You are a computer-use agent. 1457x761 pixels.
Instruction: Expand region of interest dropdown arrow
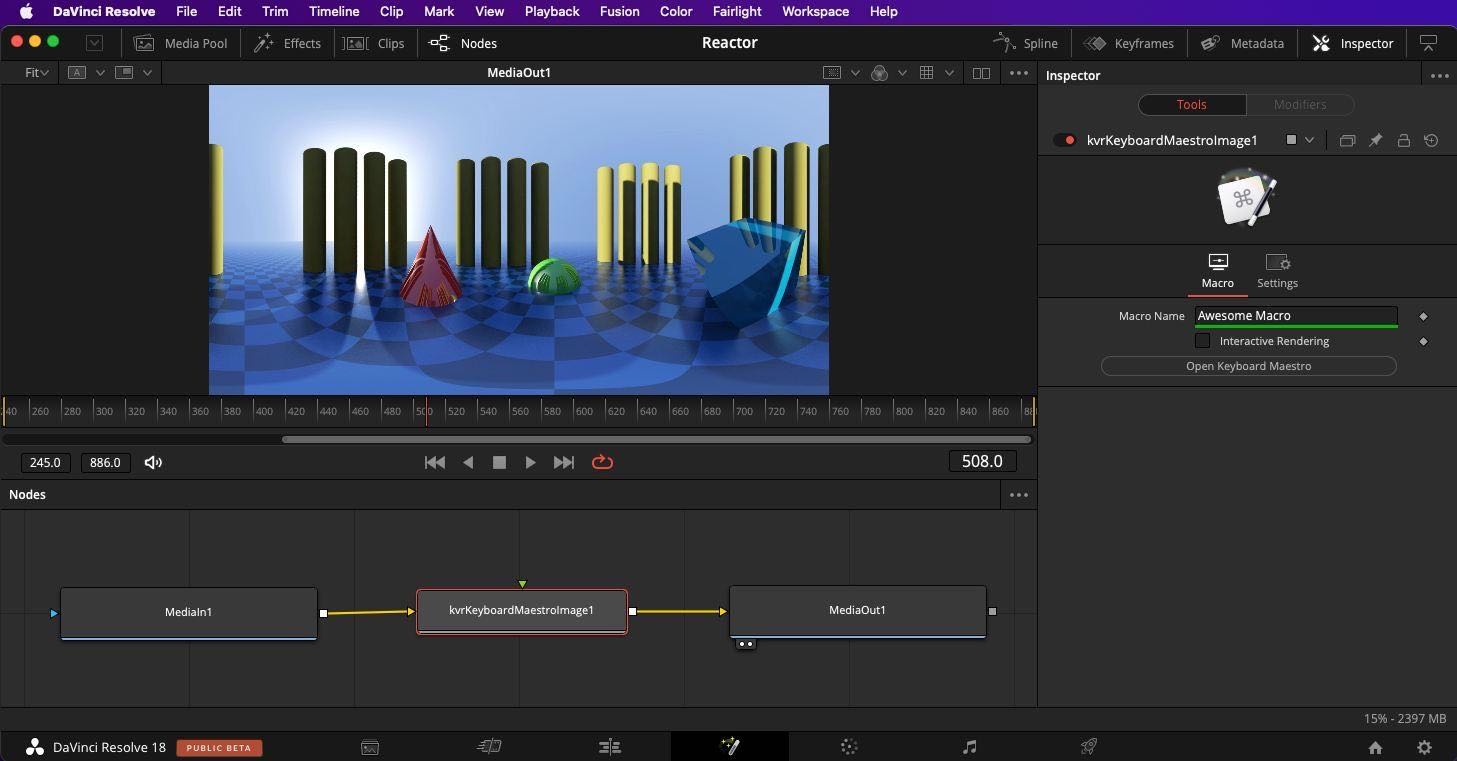click(855, 73)
